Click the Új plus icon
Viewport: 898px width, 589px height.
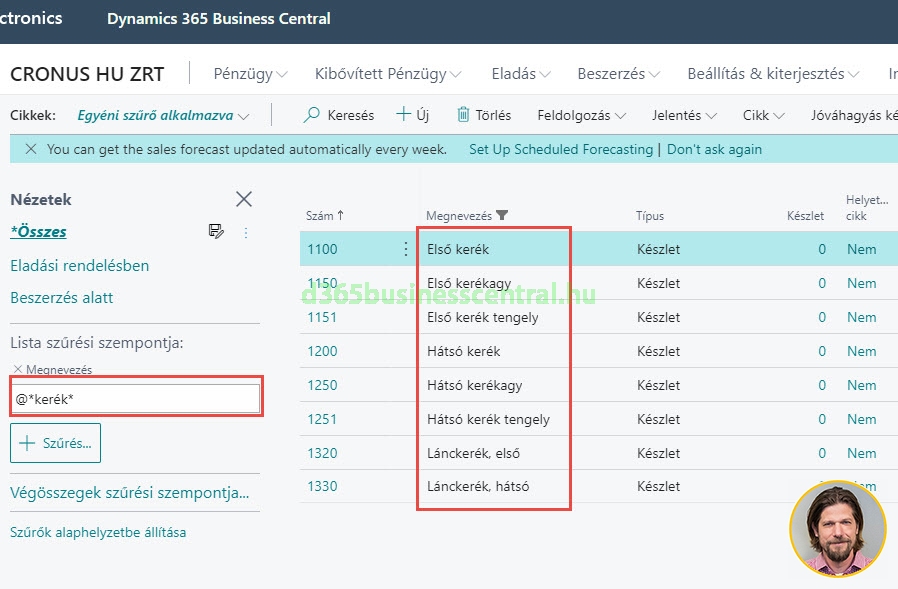[403, 115]
